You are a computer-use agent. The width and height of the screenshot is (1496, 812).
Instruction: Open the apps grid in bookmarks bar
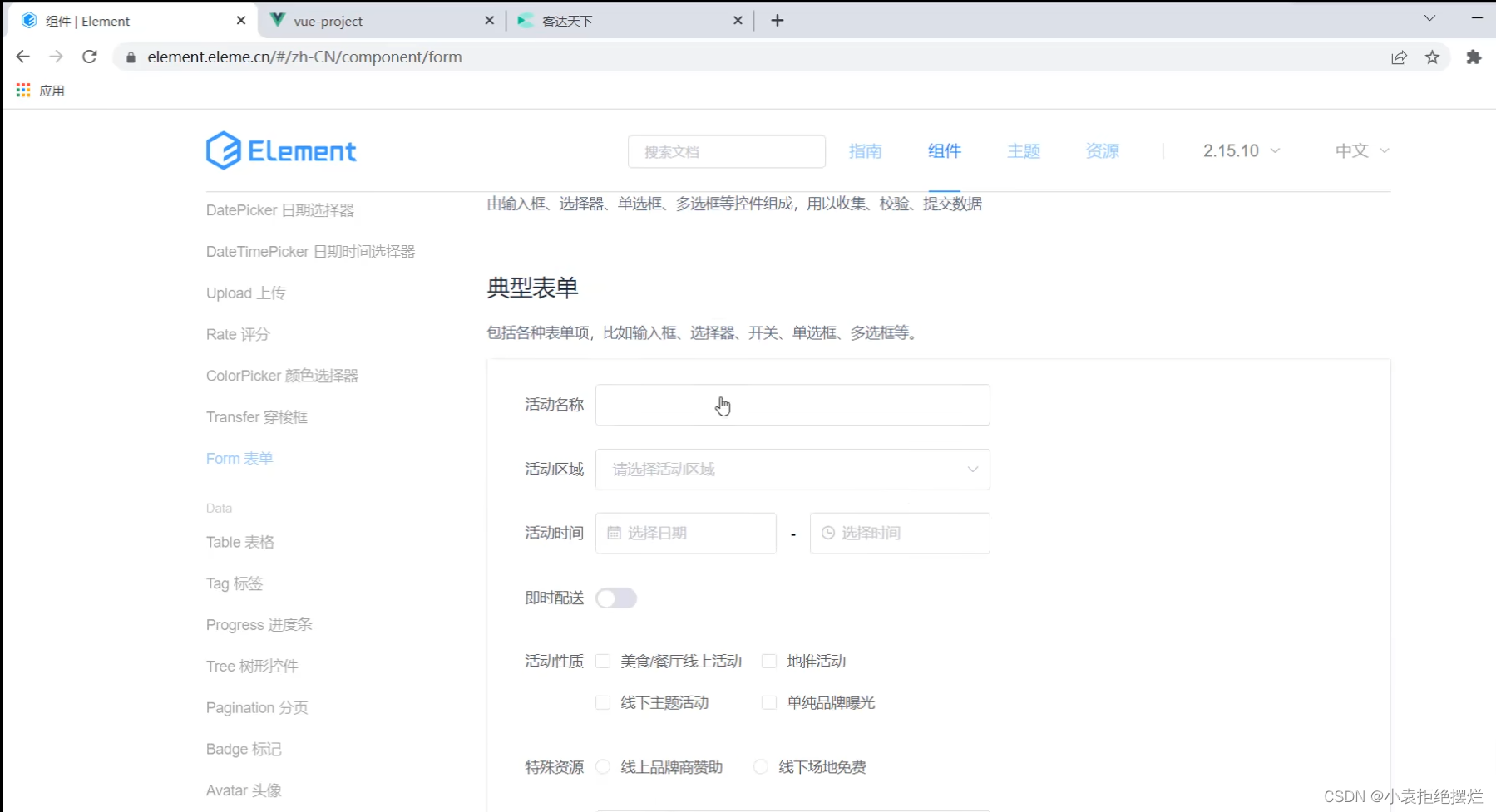tap(23, 91)
